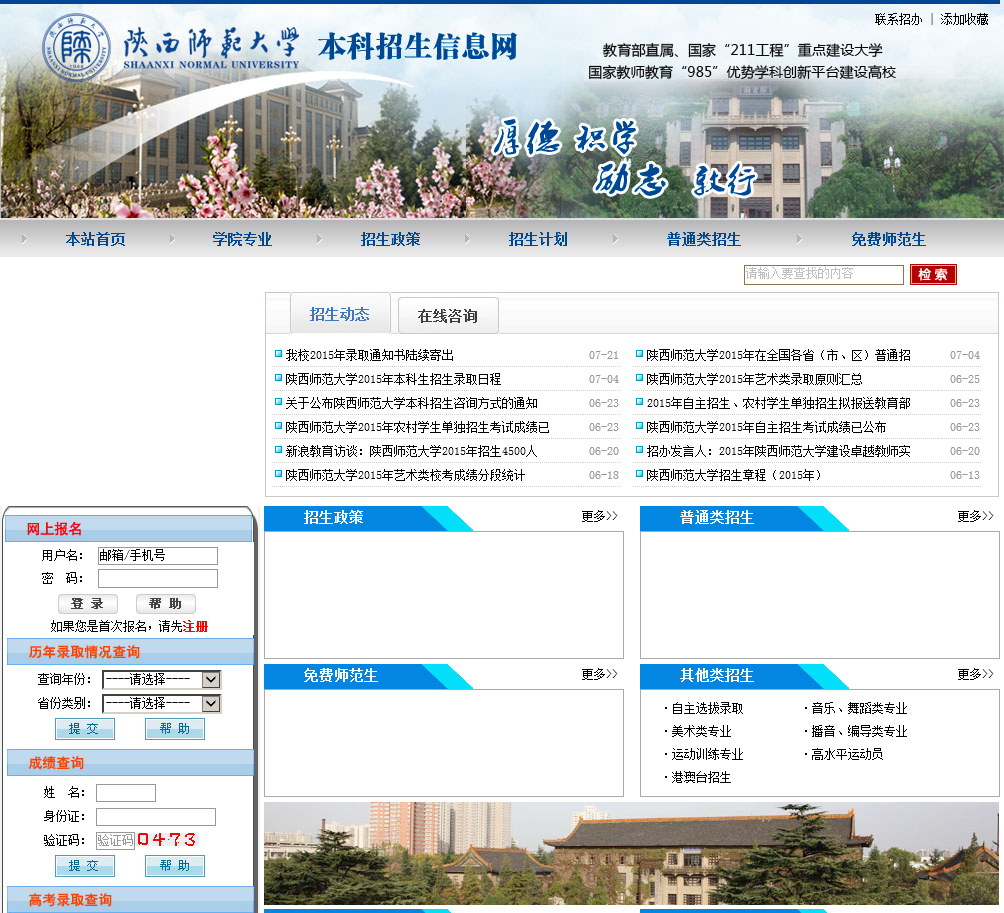Open 普通类招生 in the navigation bar
The height and width of the screenshot is (913, 1004).
click(704, 239)
